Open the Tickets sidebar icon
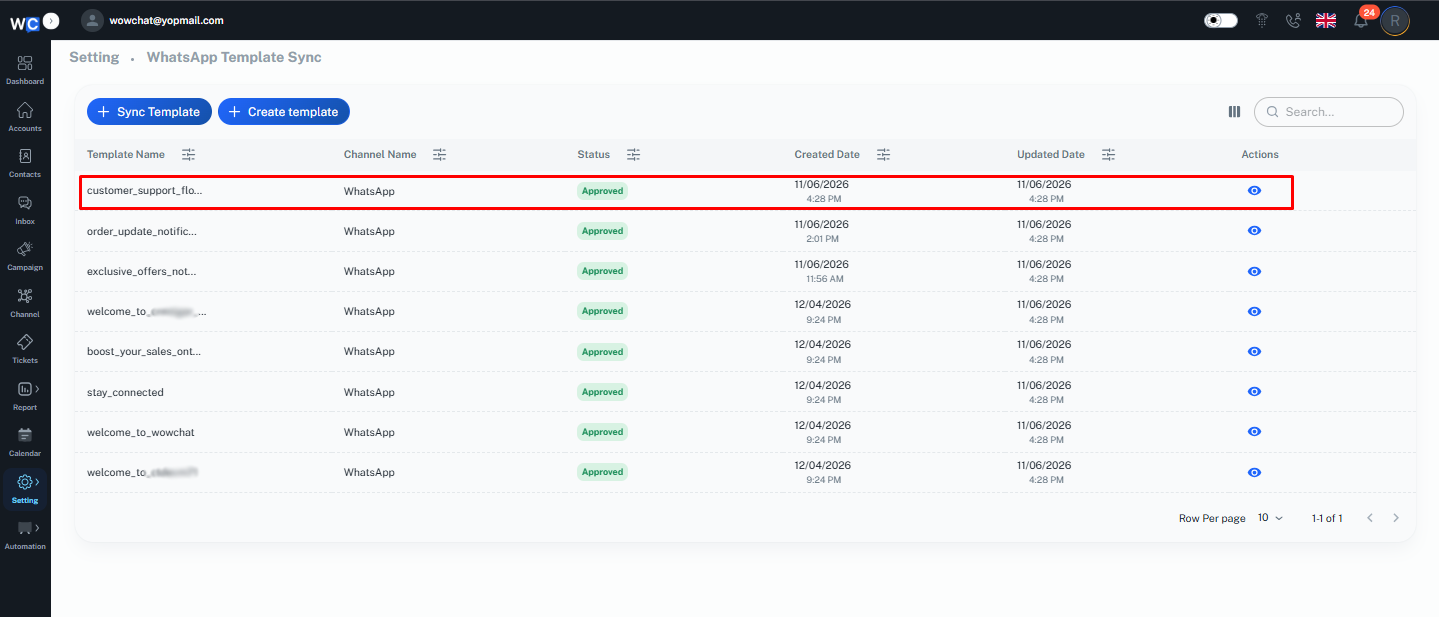This screenshot has width=1439, height=617. [x=25, y=348]
